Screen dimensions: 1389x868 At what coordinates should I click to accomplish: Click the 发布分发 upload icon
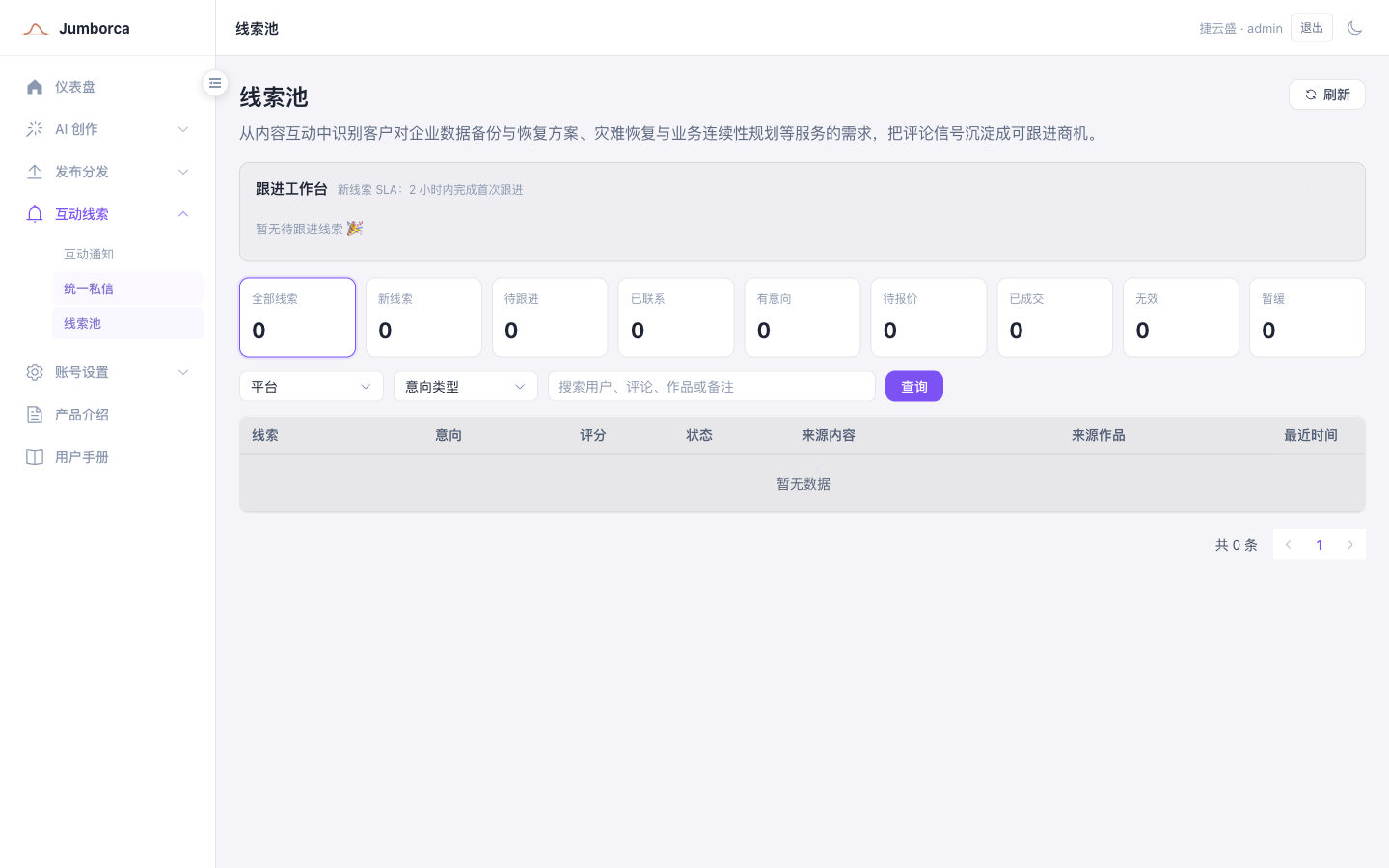[x=35, y=172]
